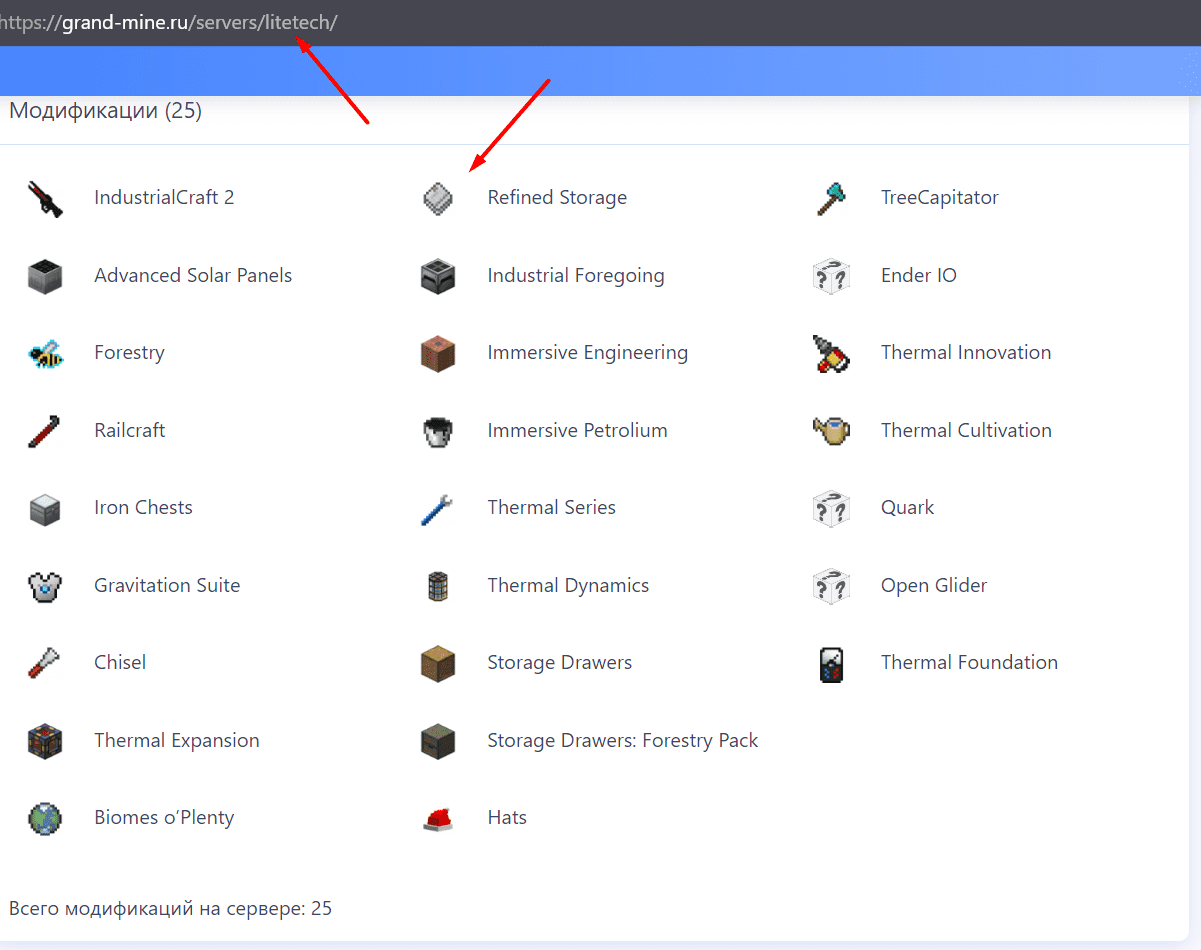Click the Storage Drawers block icon
This screenshot has width=1201, height=950.
[x=438, y=663]
